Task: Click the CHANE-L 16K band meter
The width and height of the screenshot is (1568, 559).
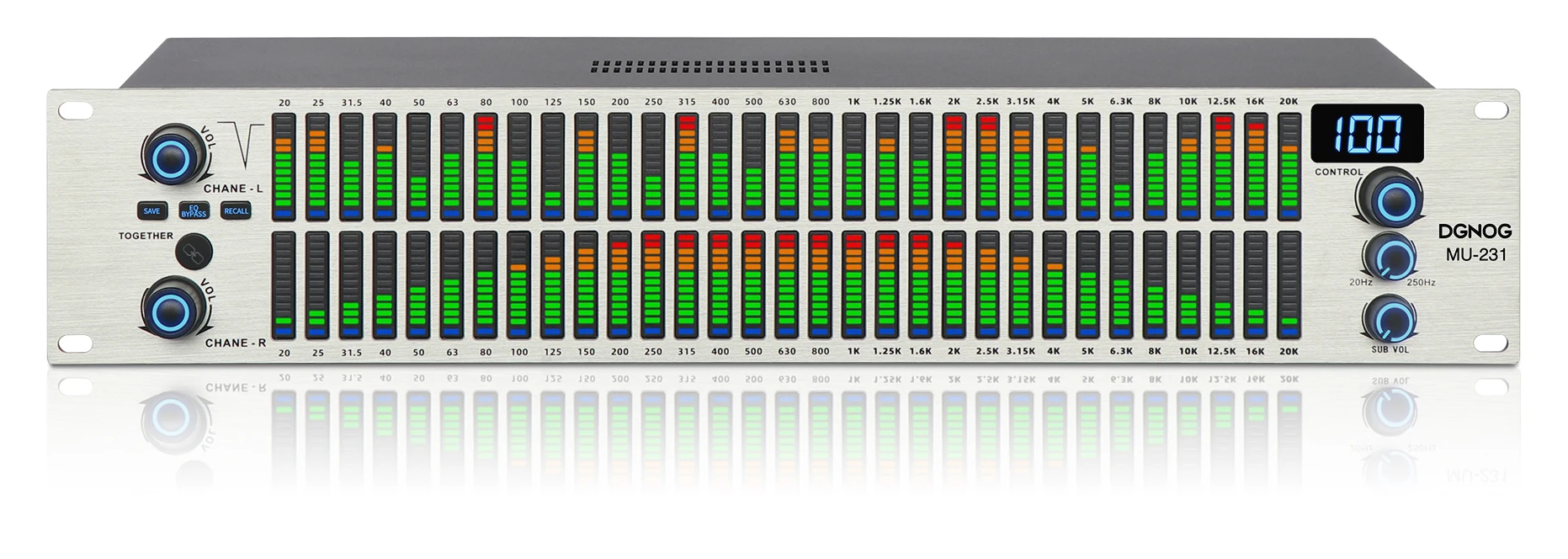Action: pyautogui.click(x=1256, y=167)
